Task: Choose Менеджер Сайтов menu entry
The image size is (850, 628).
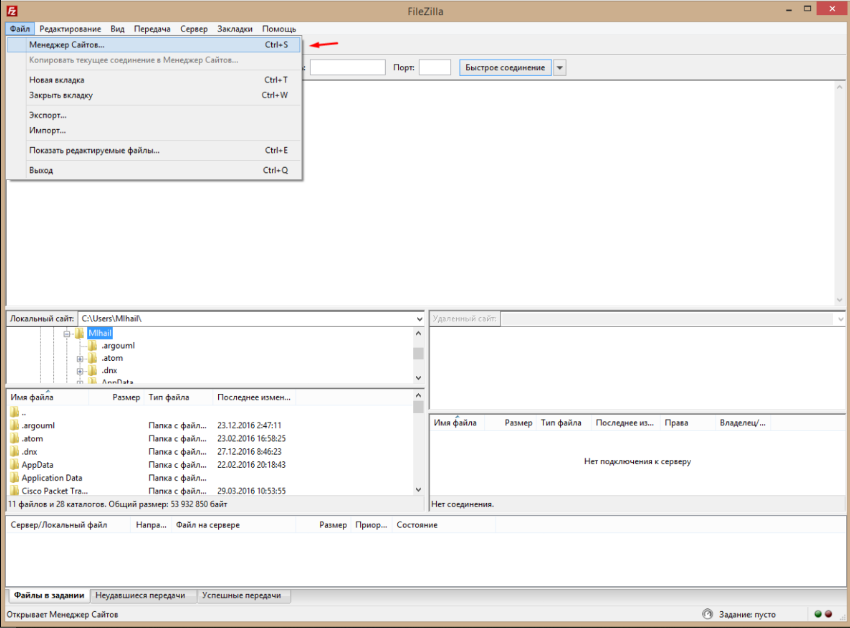Action: 154,44
